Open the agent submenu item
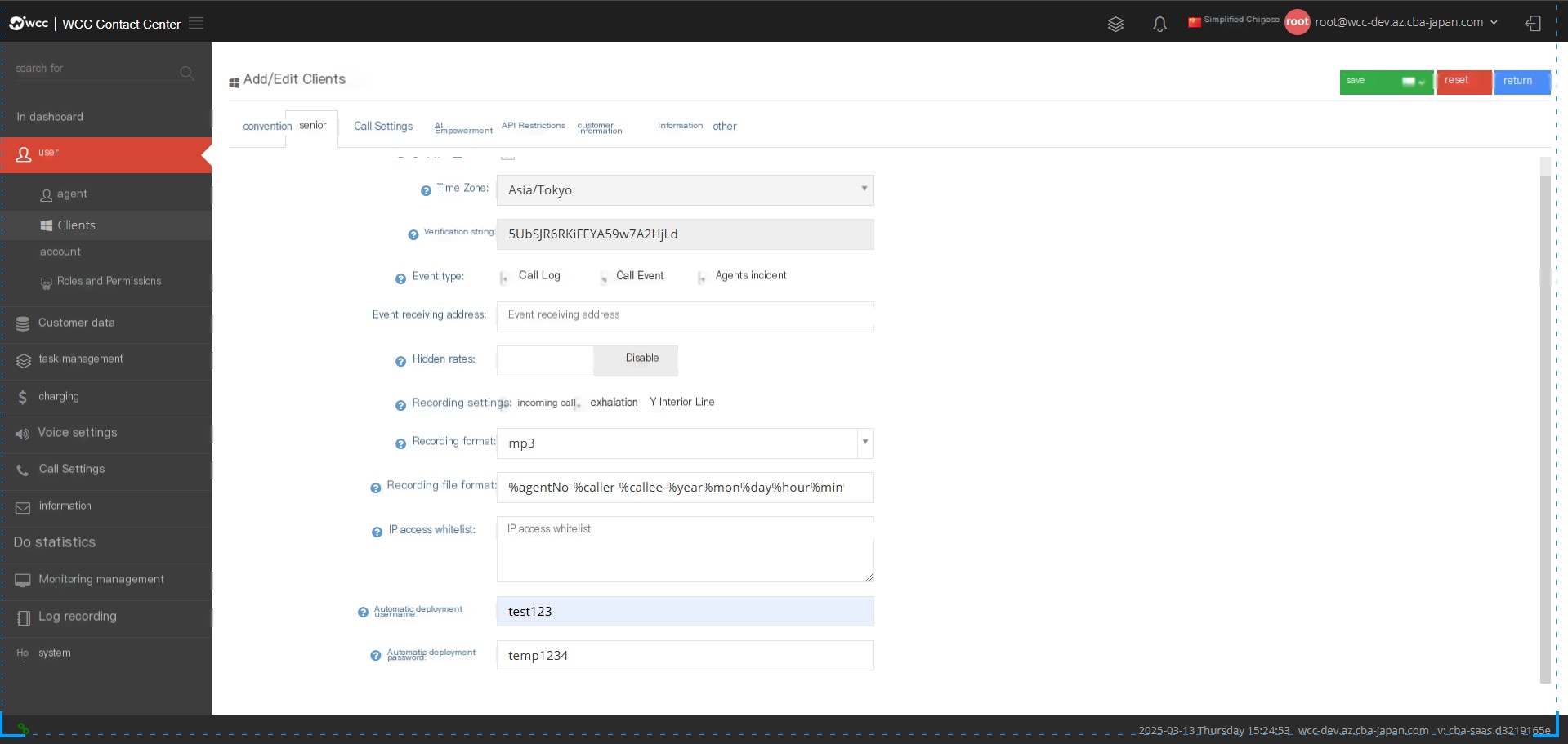Image resolution: width=1568 pixels, height=744 pixels. pyautogui.click(x=106, y=194)
